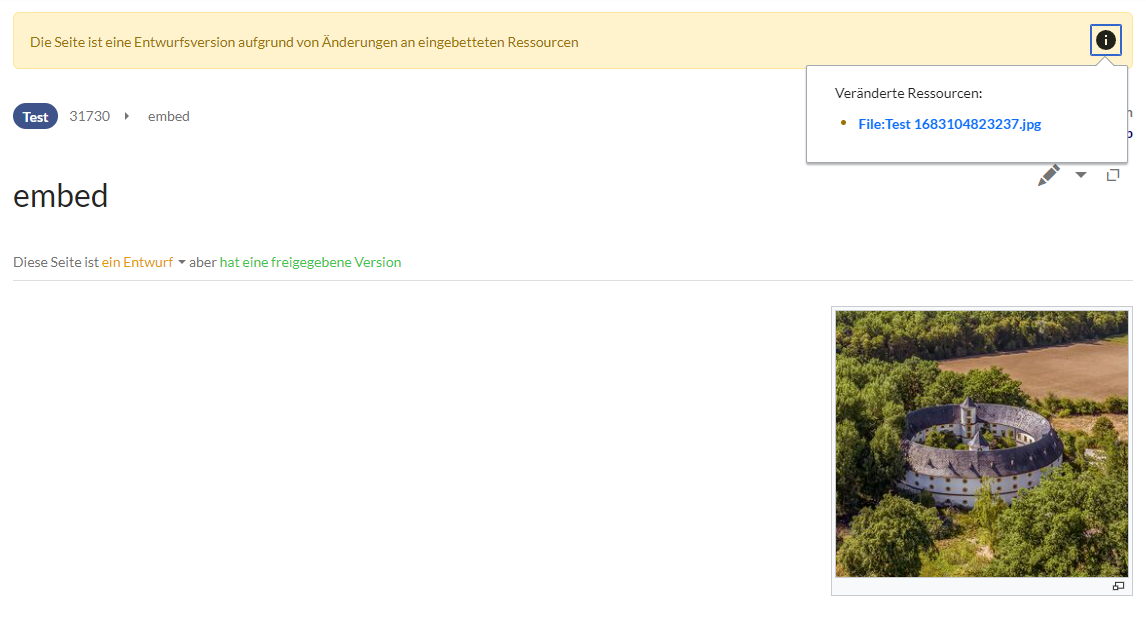Click the embed breadcrumb entry

tap(169, 116)
